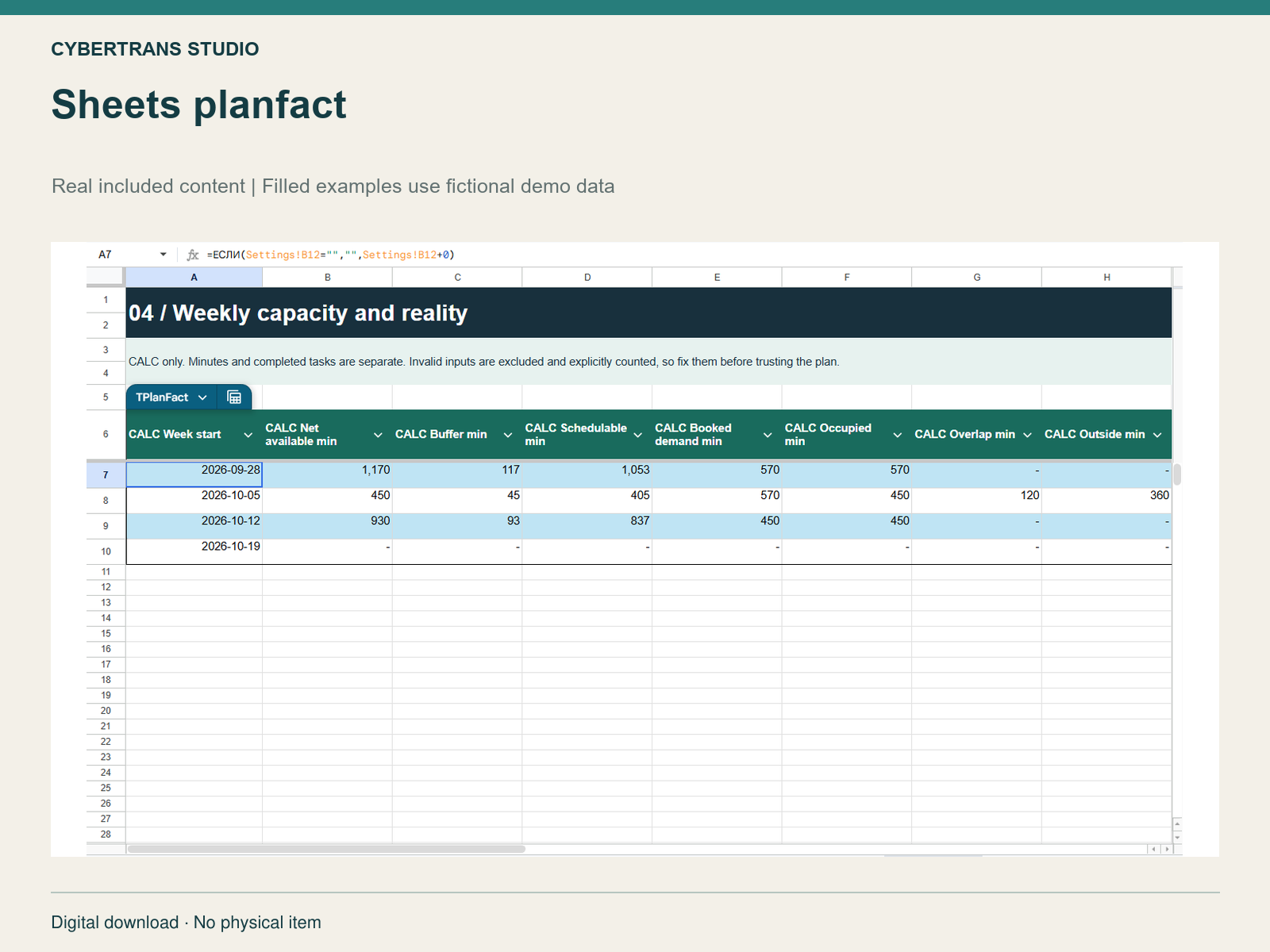This screenshot has width=1270, height=952.
Task: Select cell with date 2026-09-28
Action: click(x=194, y=474)
